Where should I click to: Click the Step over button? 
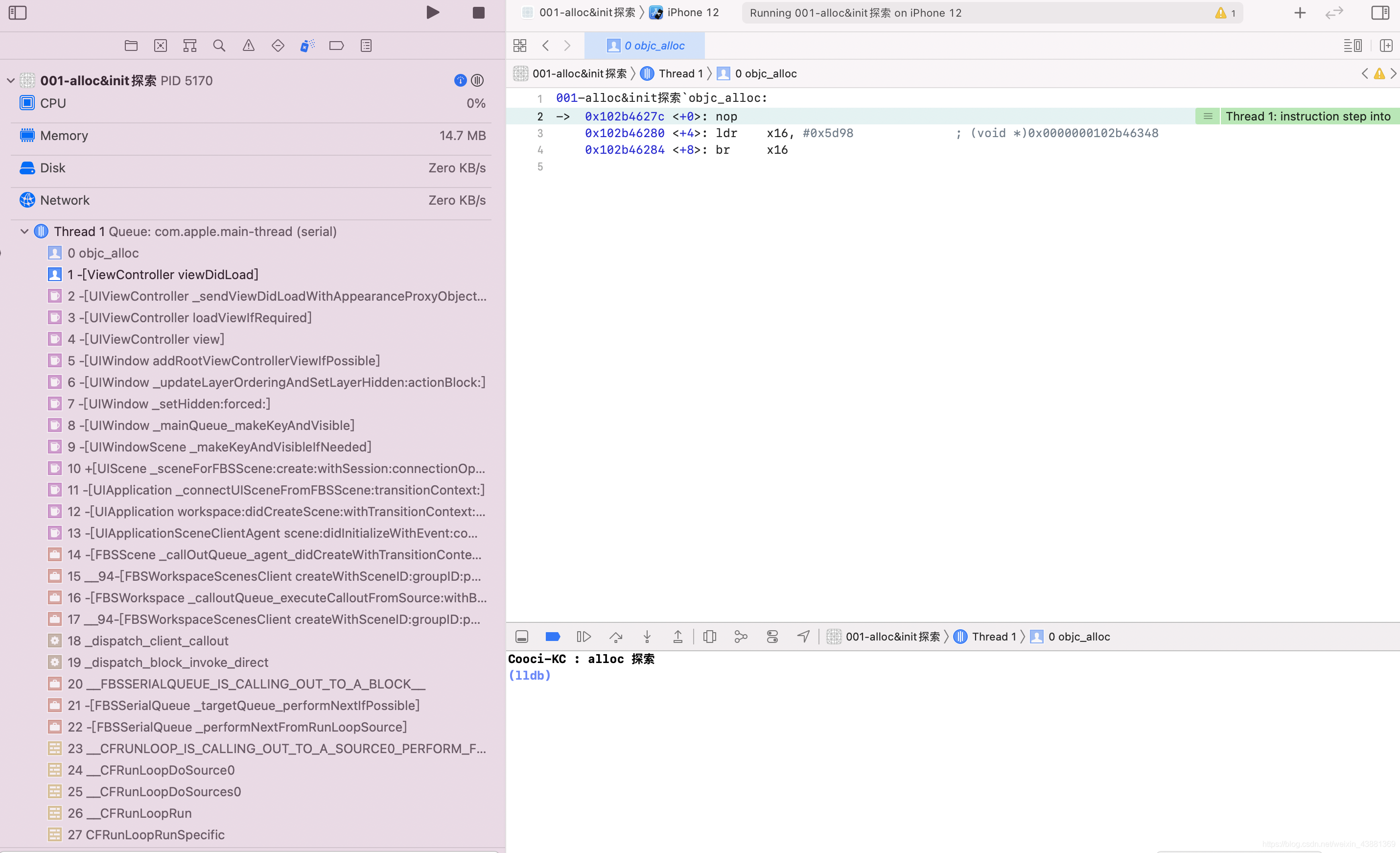coord(616,637)
